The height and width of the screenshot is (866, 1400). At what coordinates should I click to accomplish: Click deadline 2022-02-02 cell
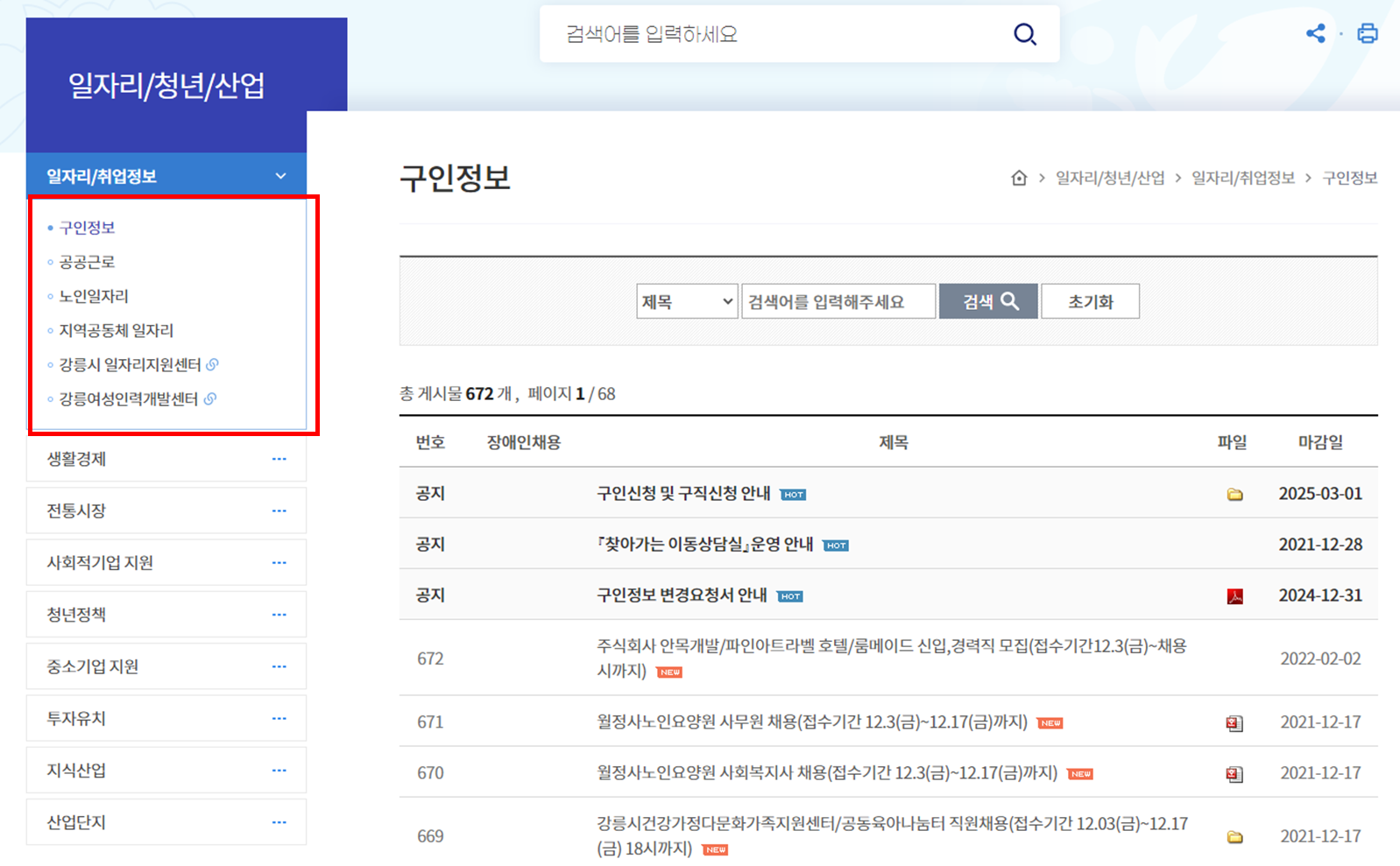coord(1320,658)
